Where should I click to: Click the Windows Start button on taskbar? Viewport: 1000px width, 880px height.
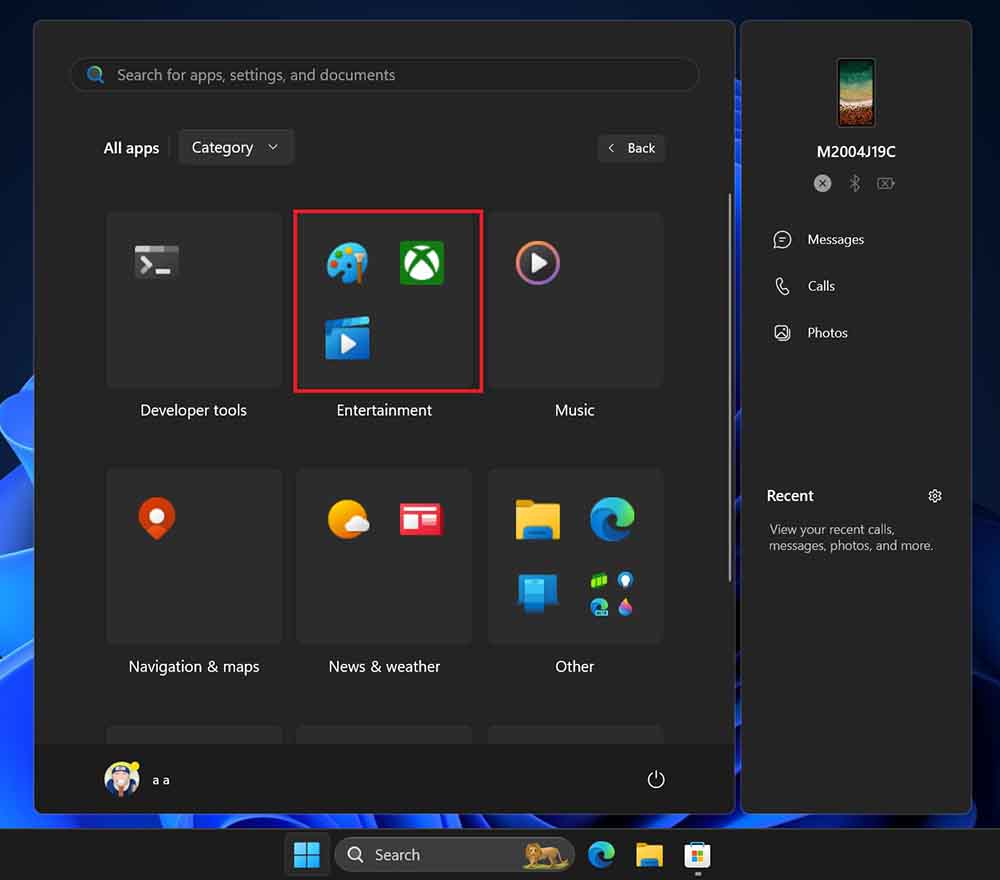coord(307,854)
